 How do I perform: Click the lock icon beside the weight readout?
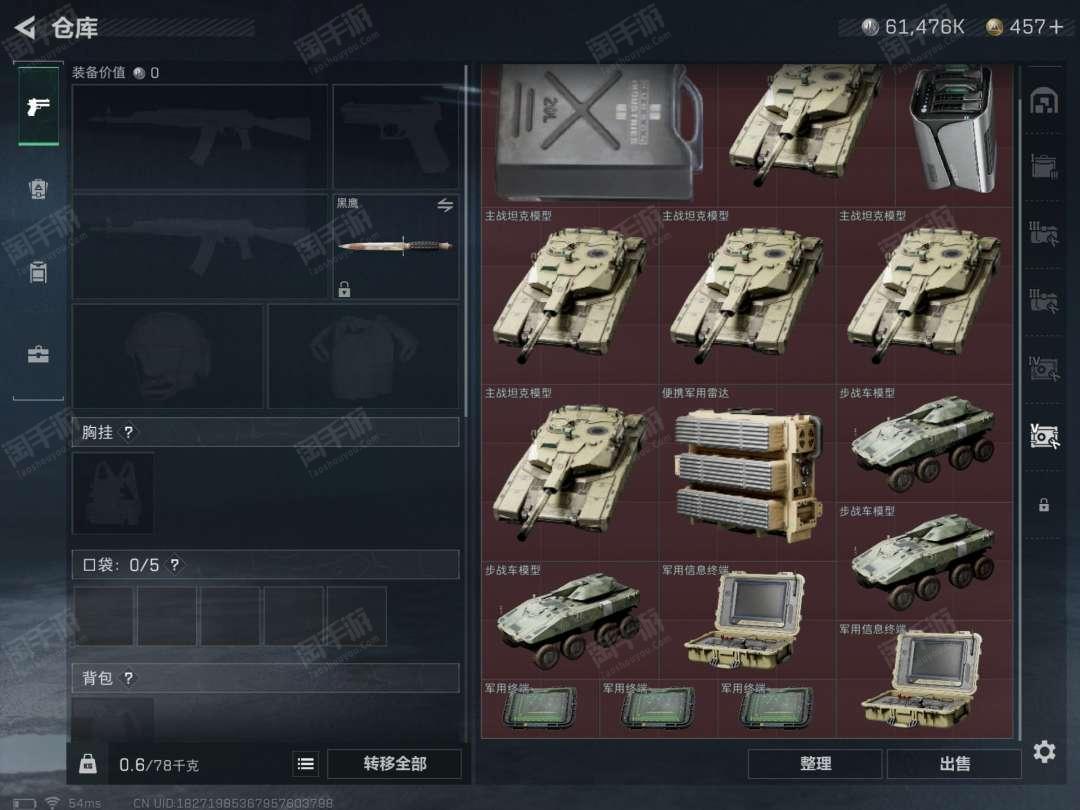pyautogui.click(x=88, y=764)
